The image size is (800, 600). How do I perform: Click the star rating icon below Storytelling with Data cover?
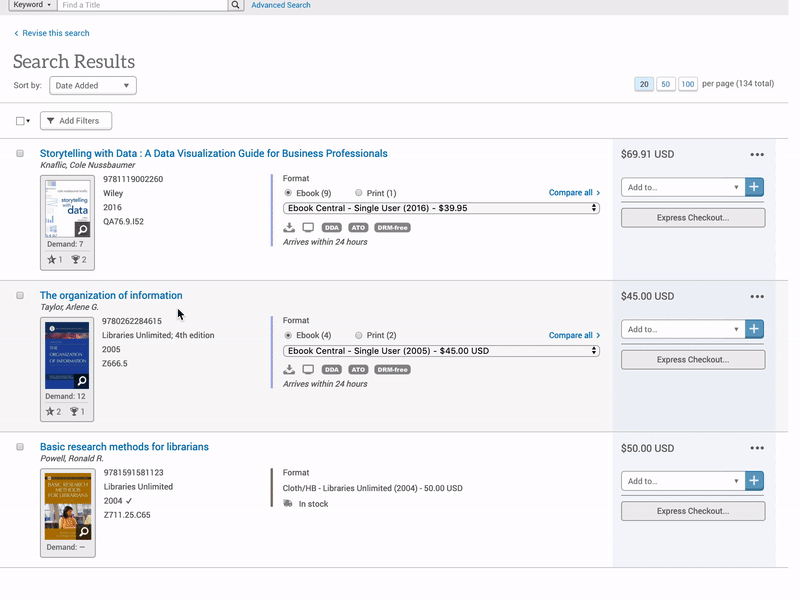tap(49, 257)
